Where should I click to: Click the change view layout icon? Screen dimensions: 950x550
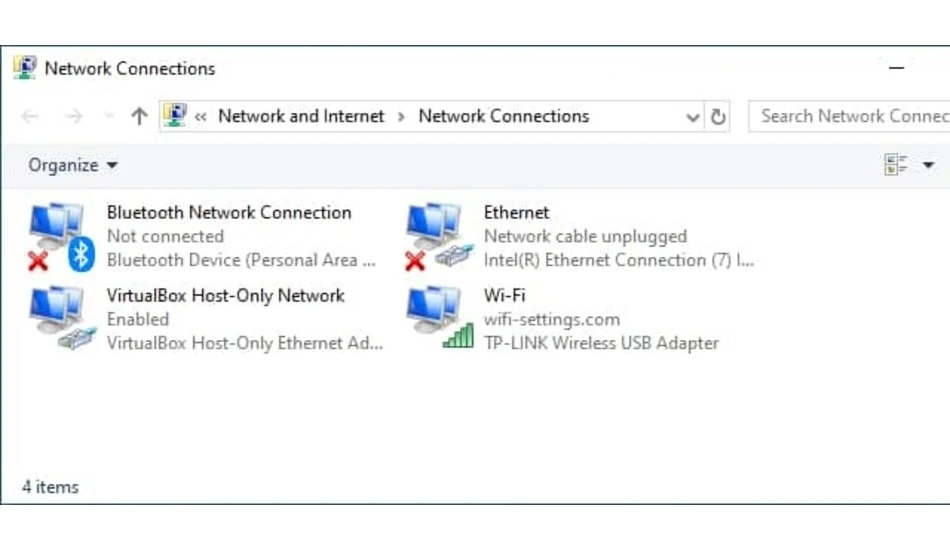point(896,164)
